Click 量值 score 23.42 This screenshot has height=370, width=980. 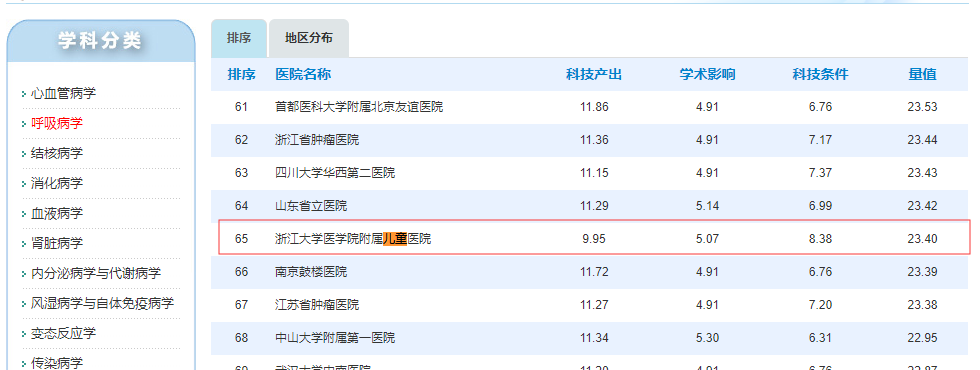[922, 206]
